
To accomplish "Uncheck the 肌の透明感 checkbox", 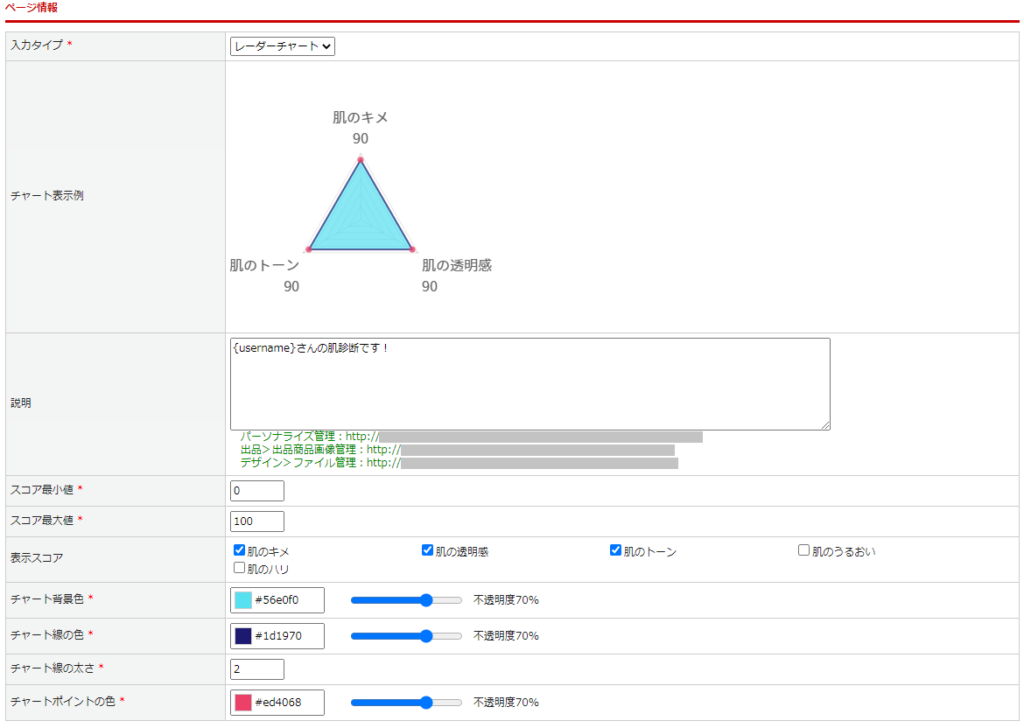I will tap(428, 550).
